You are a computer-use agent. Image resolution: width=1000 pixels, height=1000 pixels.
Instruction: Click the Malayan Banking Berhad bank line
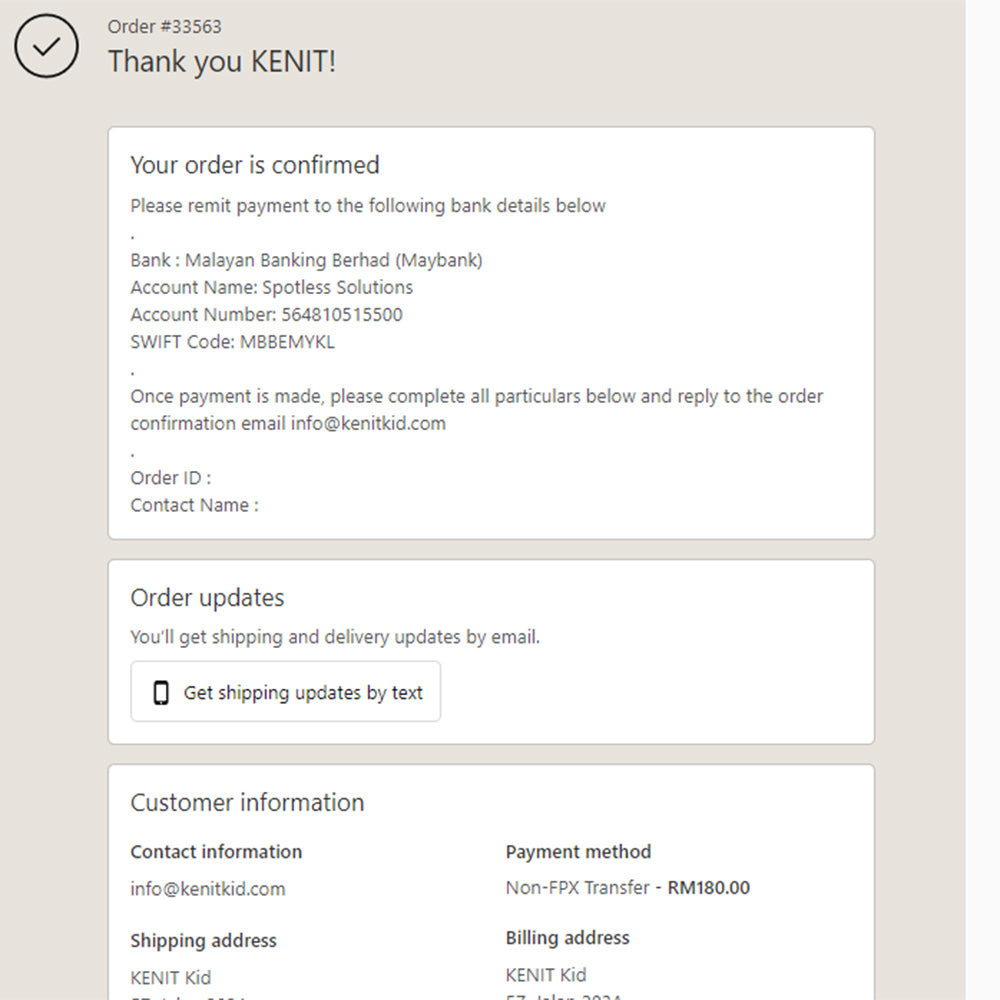point(306,260)
